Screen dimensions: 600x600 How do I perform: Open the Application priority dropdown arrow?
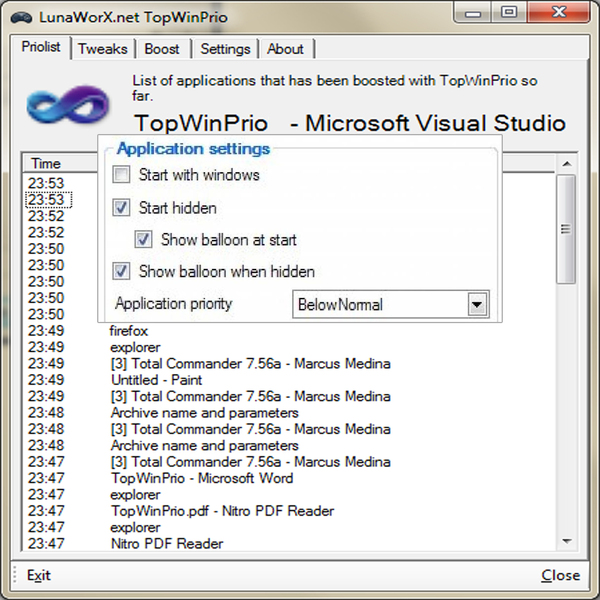point(477,305)
